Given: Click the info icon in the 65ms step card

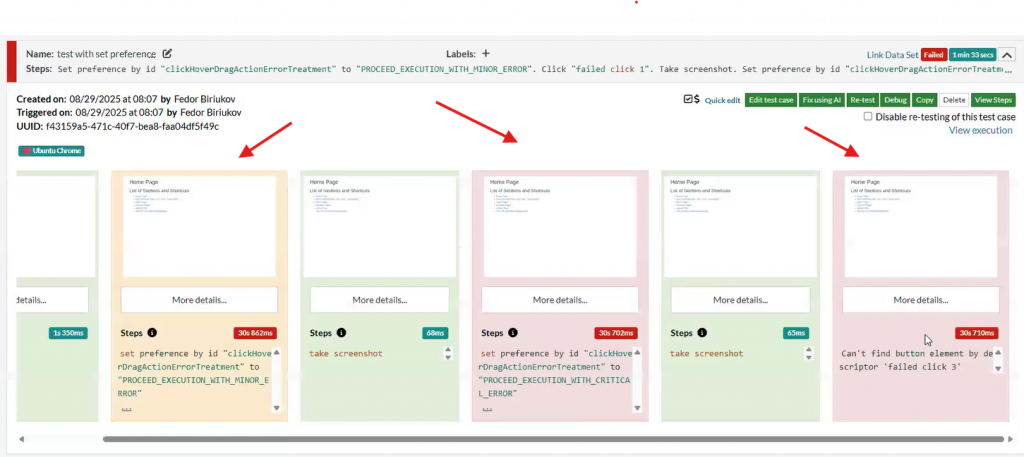Looking at the screenshot, I should pyautogui.click(x=702, y=333).
